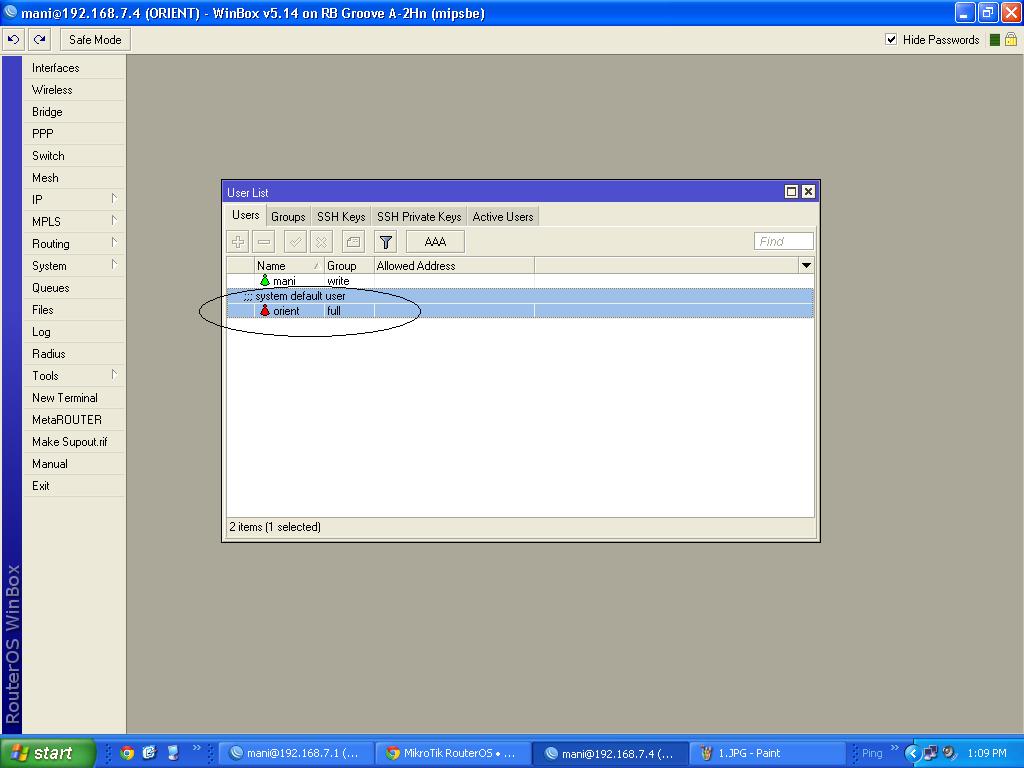Click the second quick launch icon

click(x=149, y=753)
